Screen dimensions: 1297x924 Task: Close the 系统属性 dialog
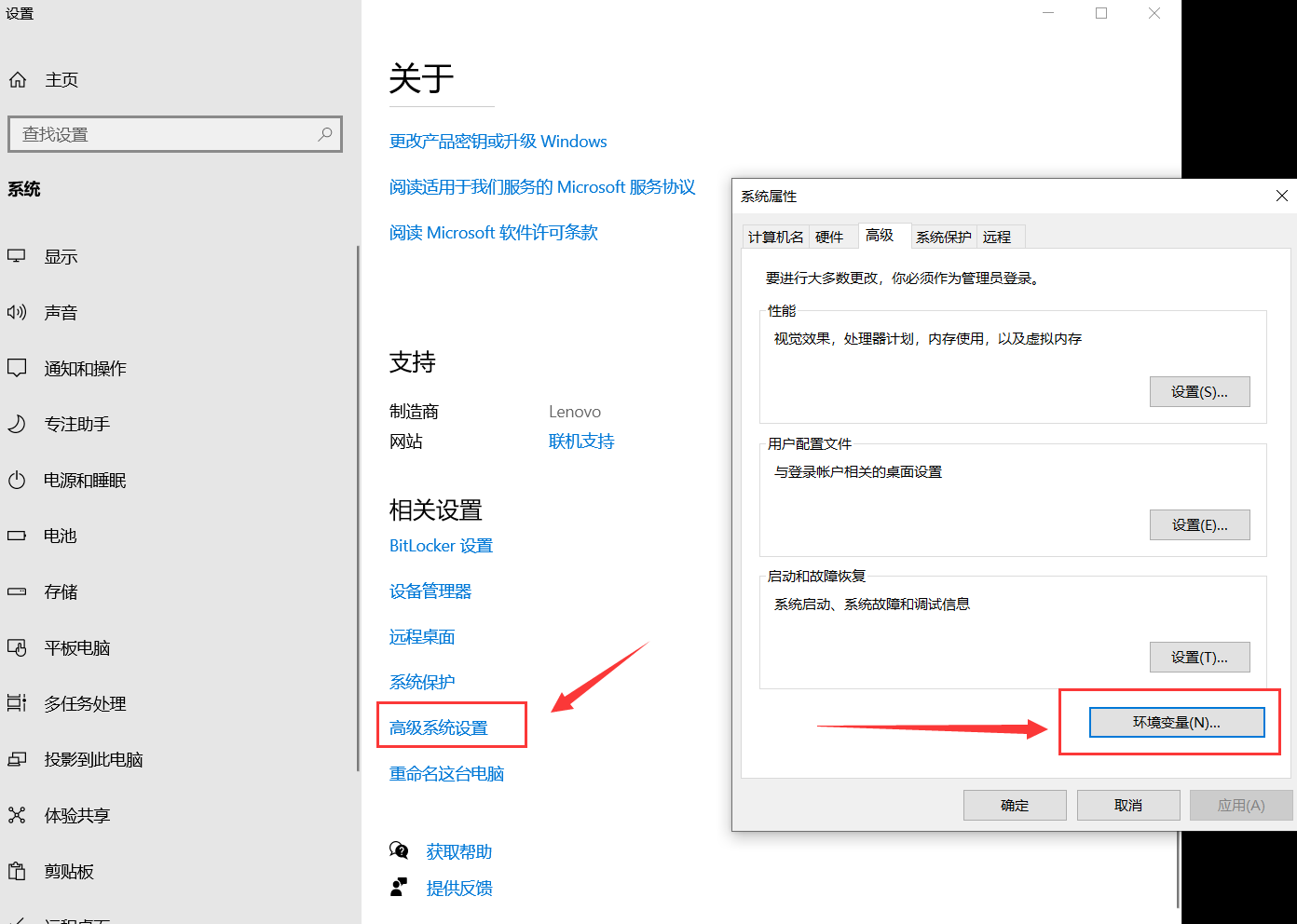[x=1282, y=196]
